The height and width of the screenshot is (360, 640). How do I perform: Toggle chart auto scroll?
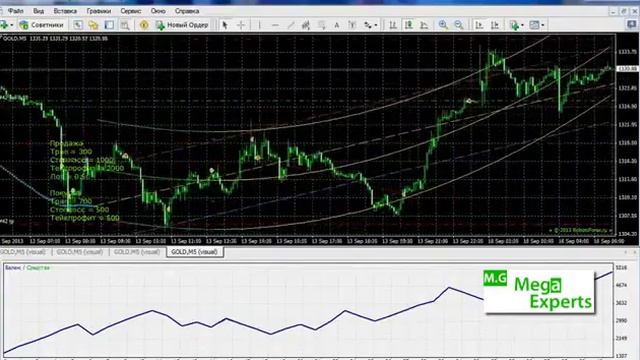tap(479, 25)
